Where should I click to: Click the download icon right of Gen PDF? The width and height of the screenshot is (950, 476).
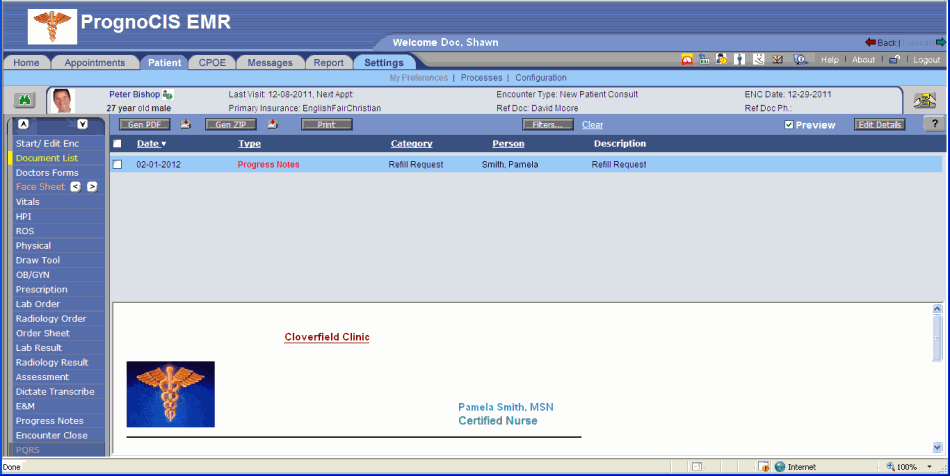(185, 124)
